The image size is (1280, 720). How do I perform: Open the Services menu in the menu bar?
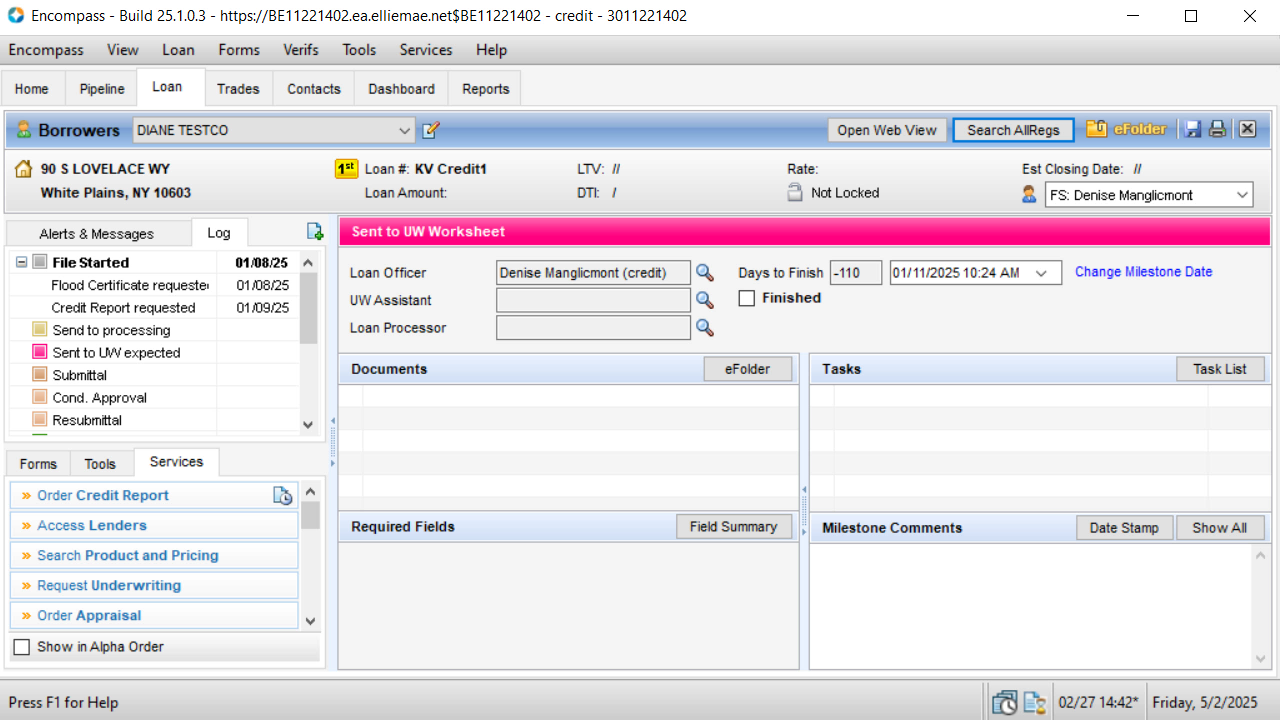click(426, 50)
